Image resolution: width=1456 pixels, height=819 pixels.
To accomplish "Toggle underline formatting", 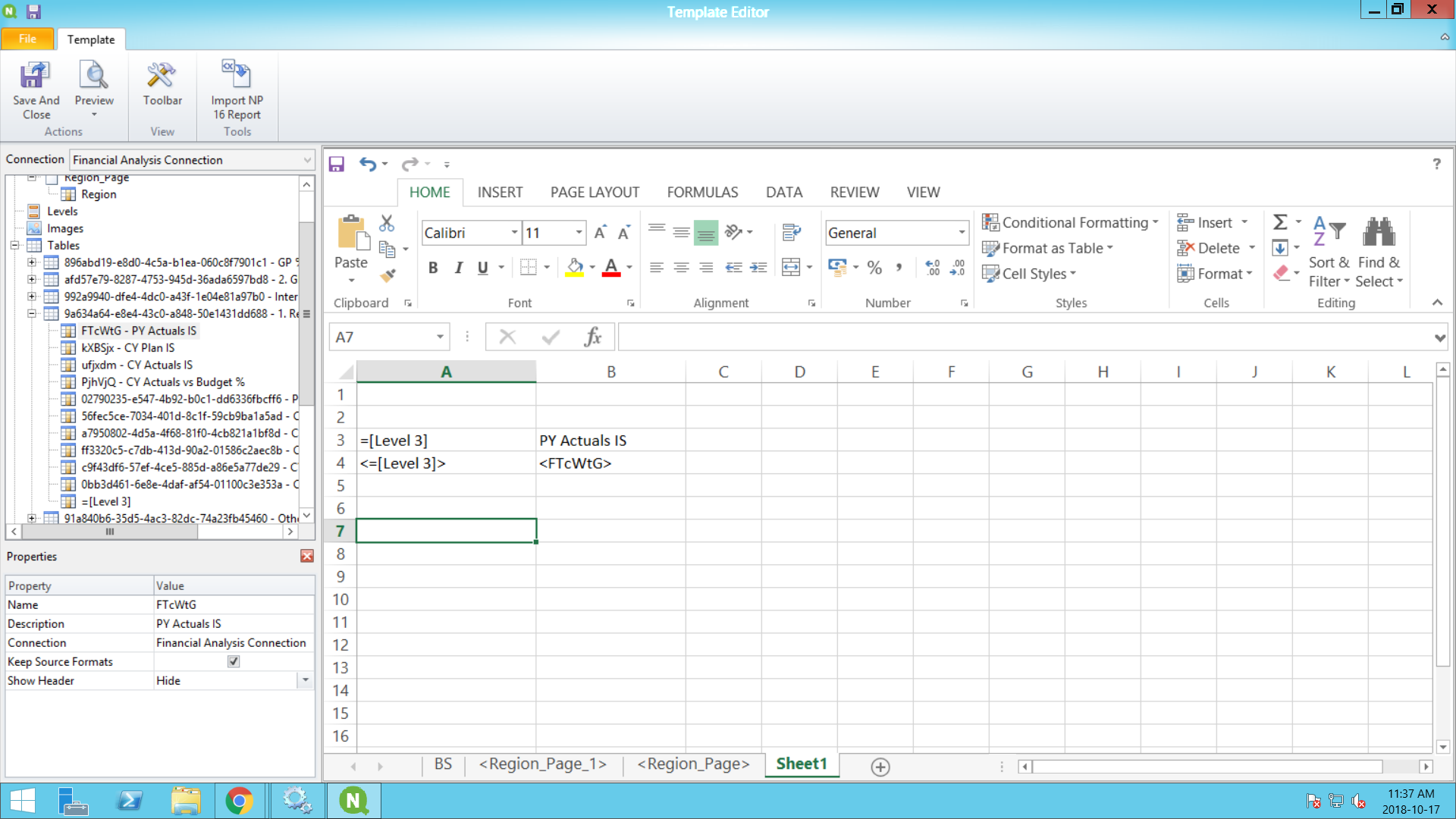I will 483,267.
